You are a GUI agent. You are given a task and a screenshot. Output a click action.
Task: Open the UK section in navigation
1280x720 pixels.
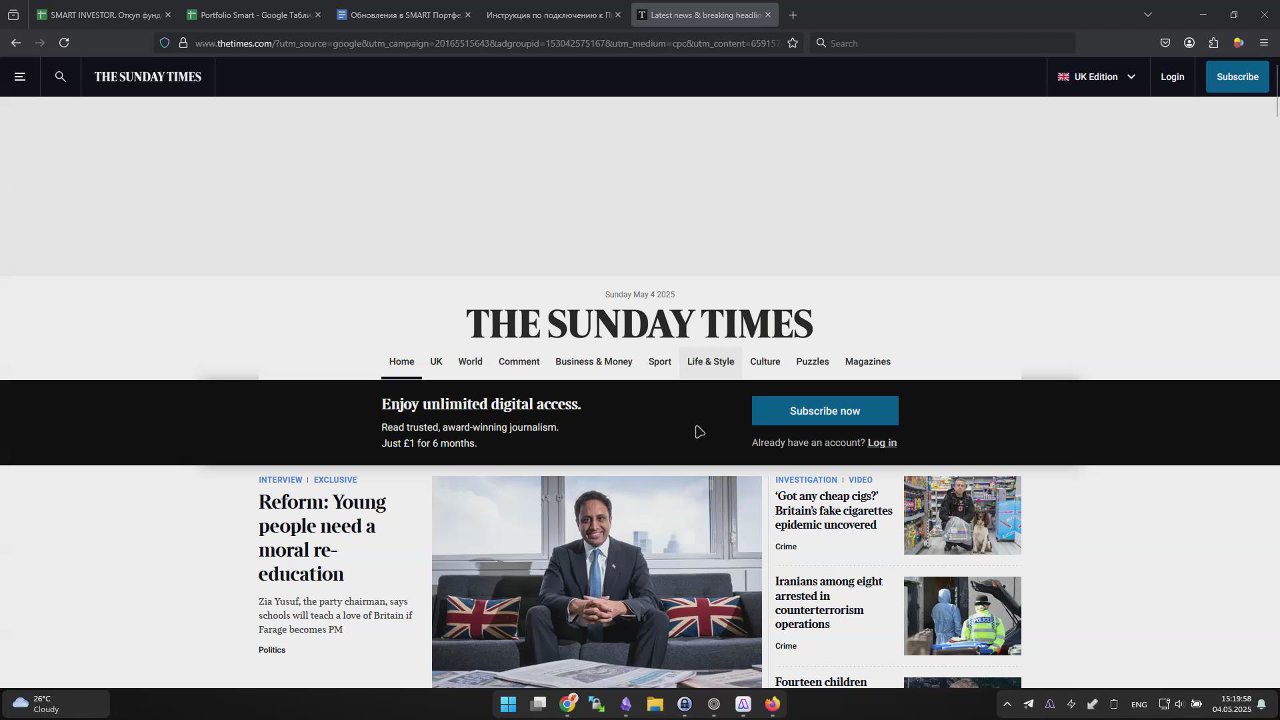coord(436,362)
